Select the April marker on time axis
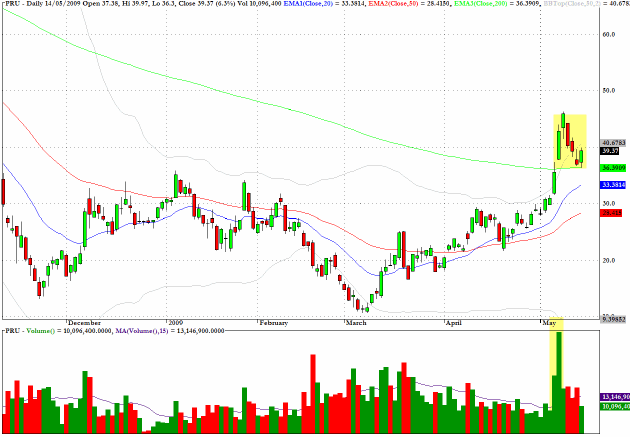This screenshot has height=437, width=630. (x=454, y=323)
